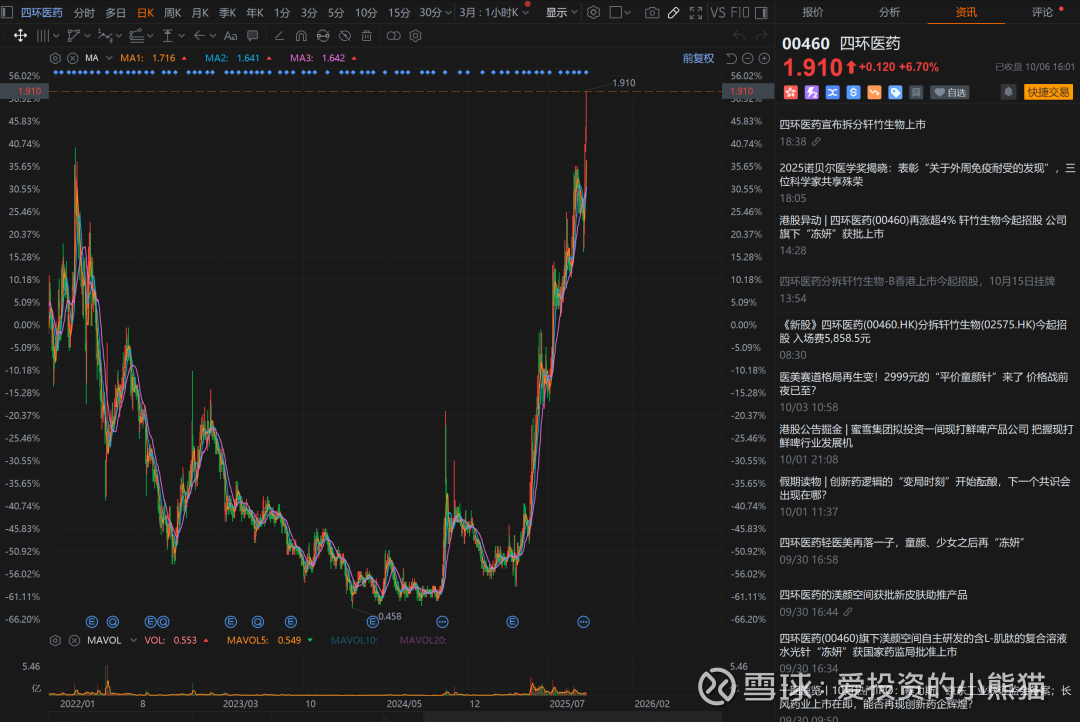The image size is (1080, 722).
Task: Expand the 30分 interval dropdown
Action: [x=448, y=12]
